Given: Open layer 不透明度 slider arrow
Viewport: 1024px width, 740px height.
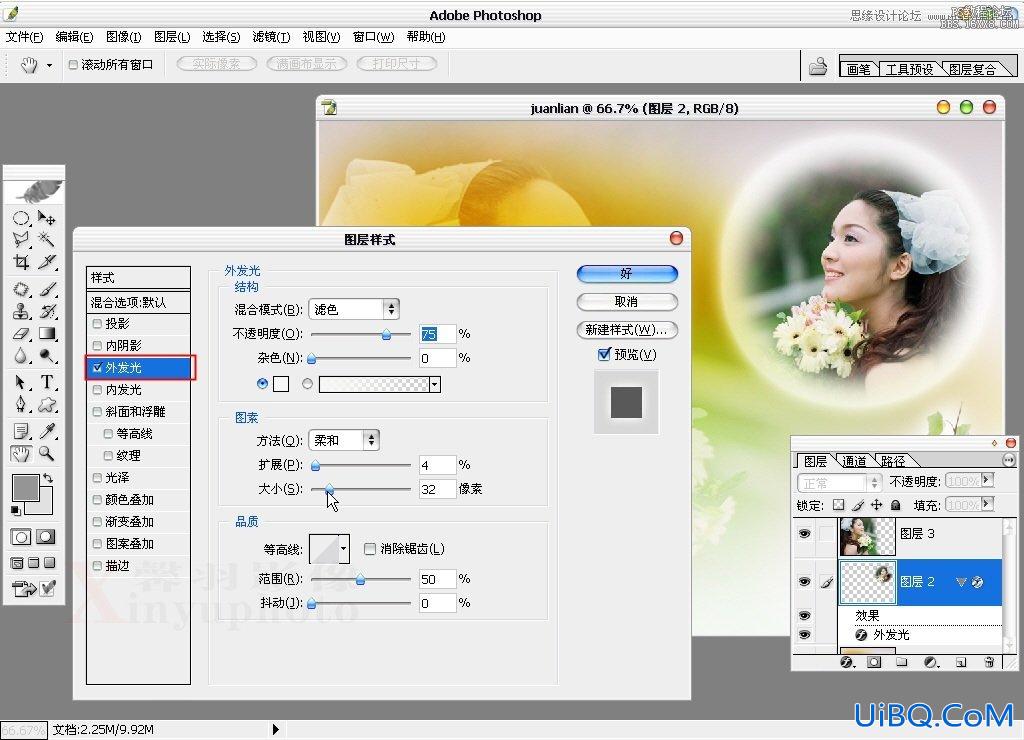Looking at the screenshot, I should 987,481.
